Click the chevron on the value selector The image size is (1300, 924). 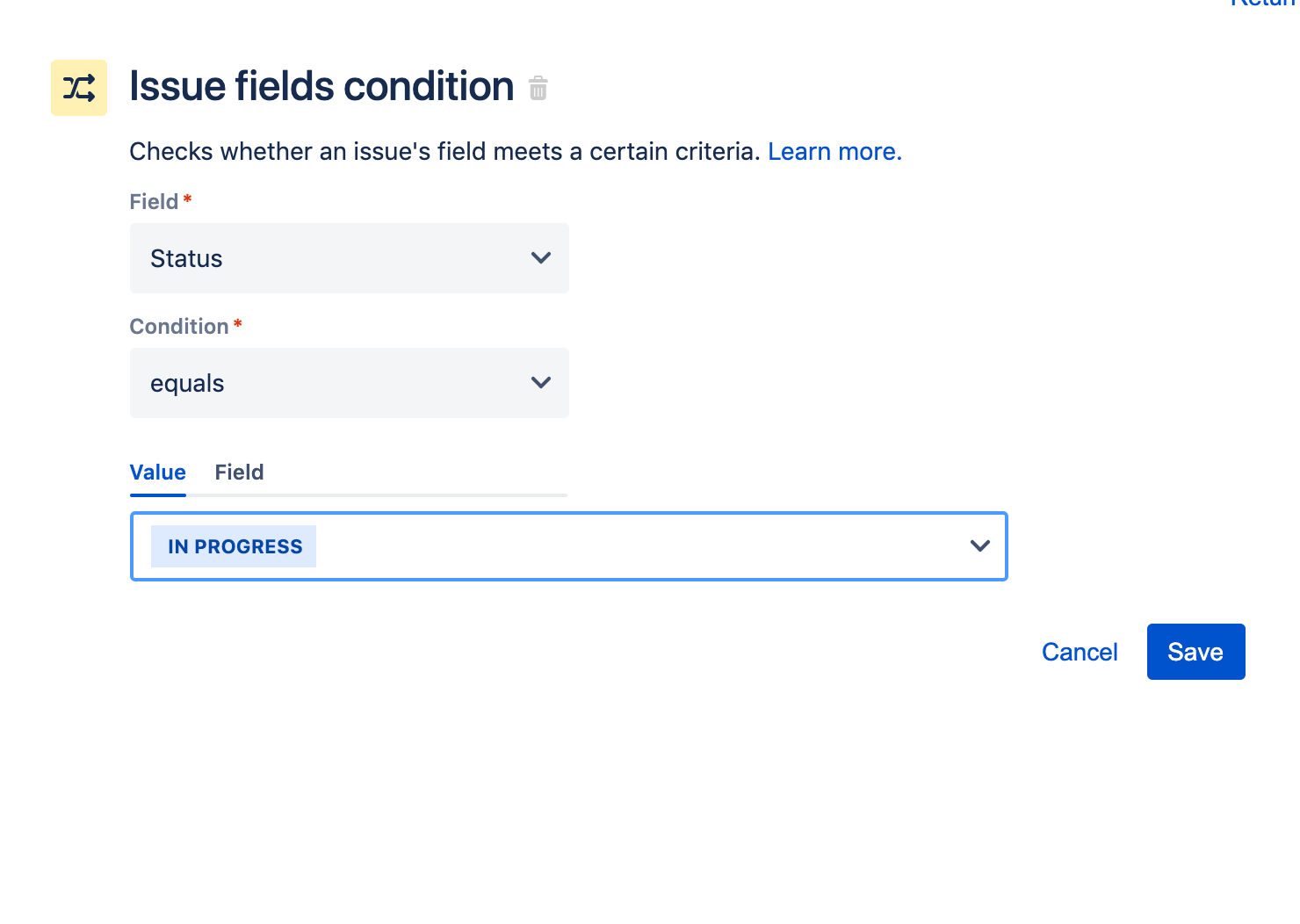point(979,545)
